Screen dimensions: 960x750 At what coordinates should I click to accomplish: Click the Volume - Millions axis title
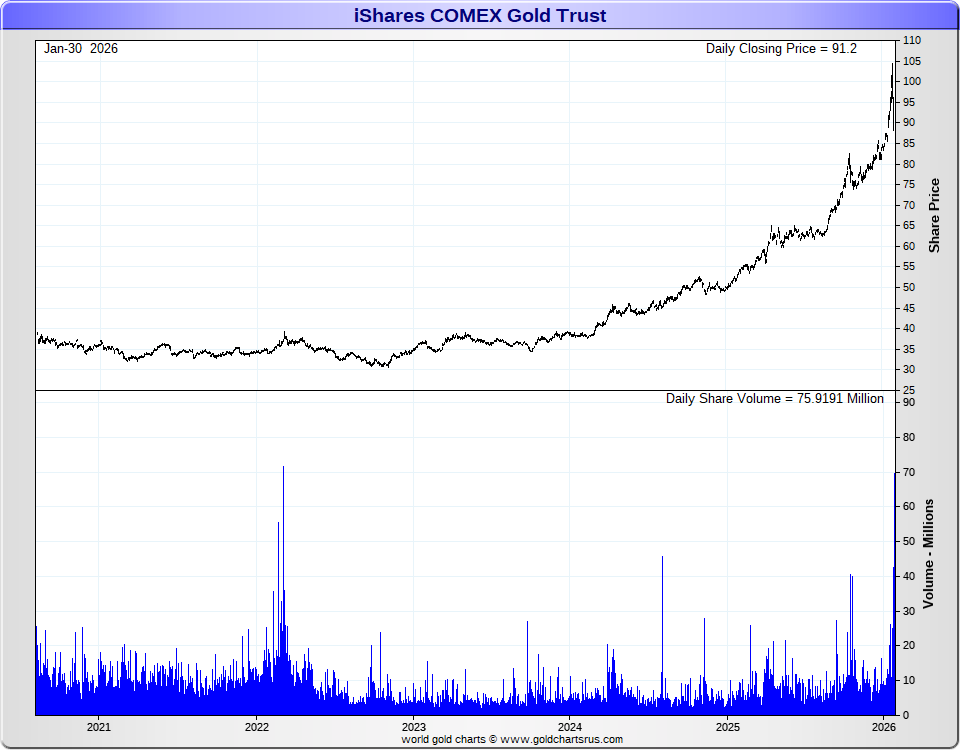tap(928, 553)
